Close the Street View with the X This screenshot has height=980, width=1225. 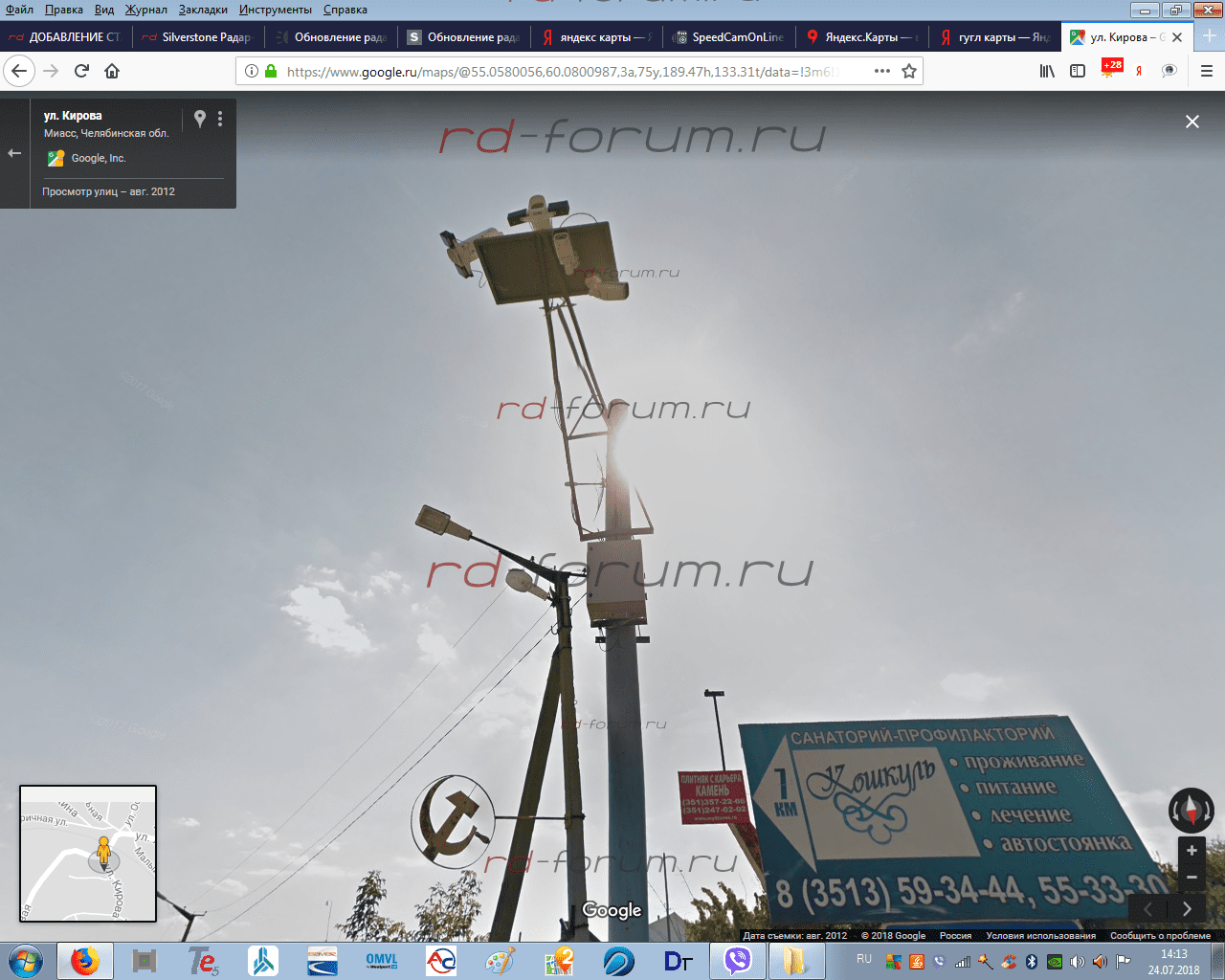point(1192,122)
